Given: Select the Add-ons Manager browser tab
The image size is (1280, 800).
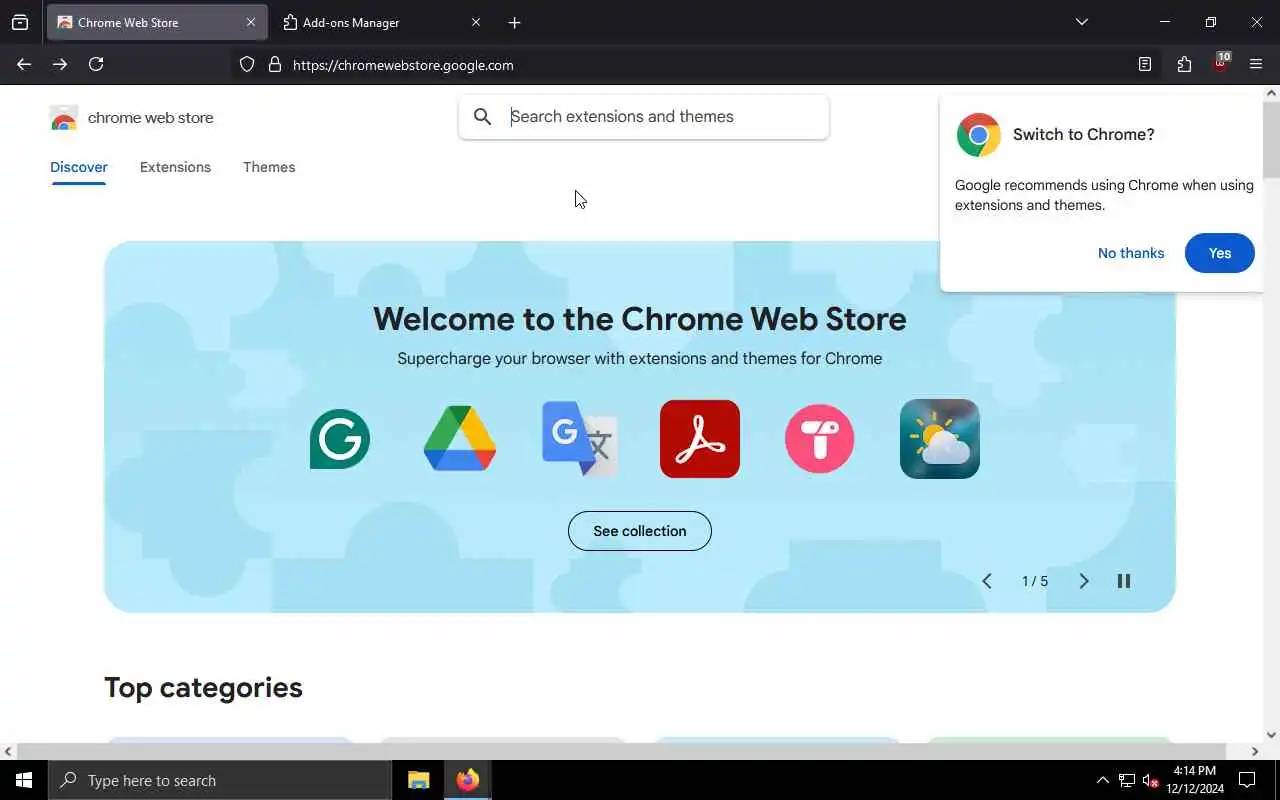Looking at the screenshot, I should (381, 22).
